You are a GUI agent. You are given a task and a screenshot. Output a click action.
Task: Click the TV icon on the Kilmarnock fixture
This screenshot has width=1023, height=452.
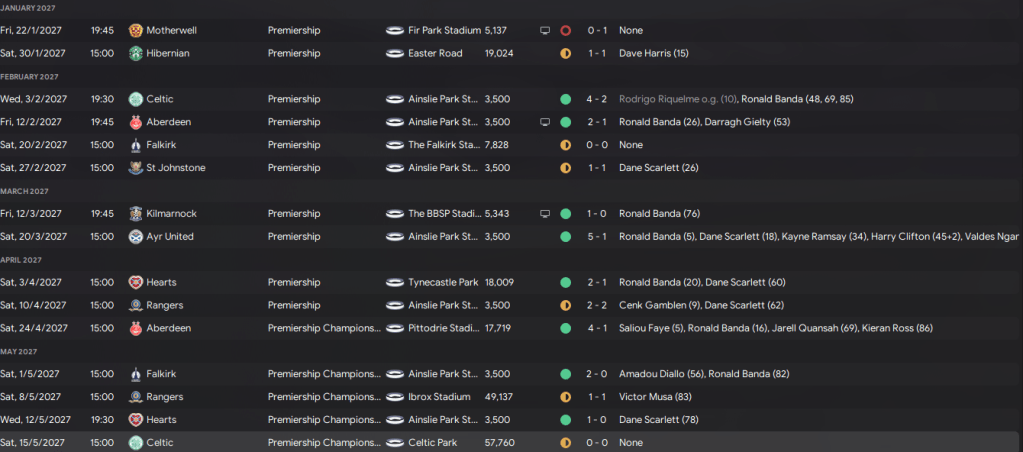[x=545, y=214]
